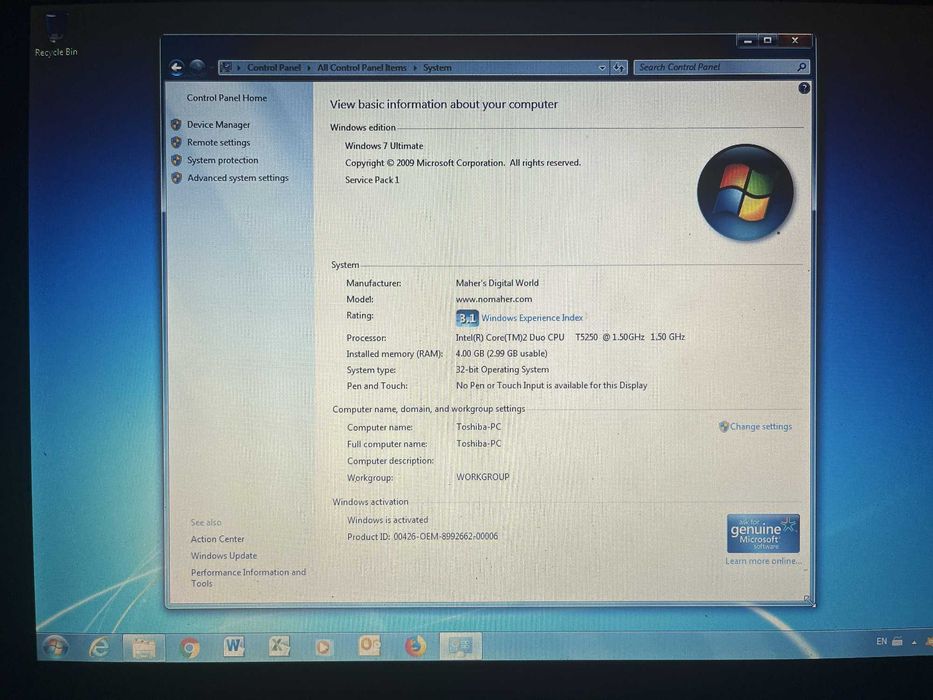Open Control Panel Home link
Viewport: 933px width, 700px height.
coord(227,98)
